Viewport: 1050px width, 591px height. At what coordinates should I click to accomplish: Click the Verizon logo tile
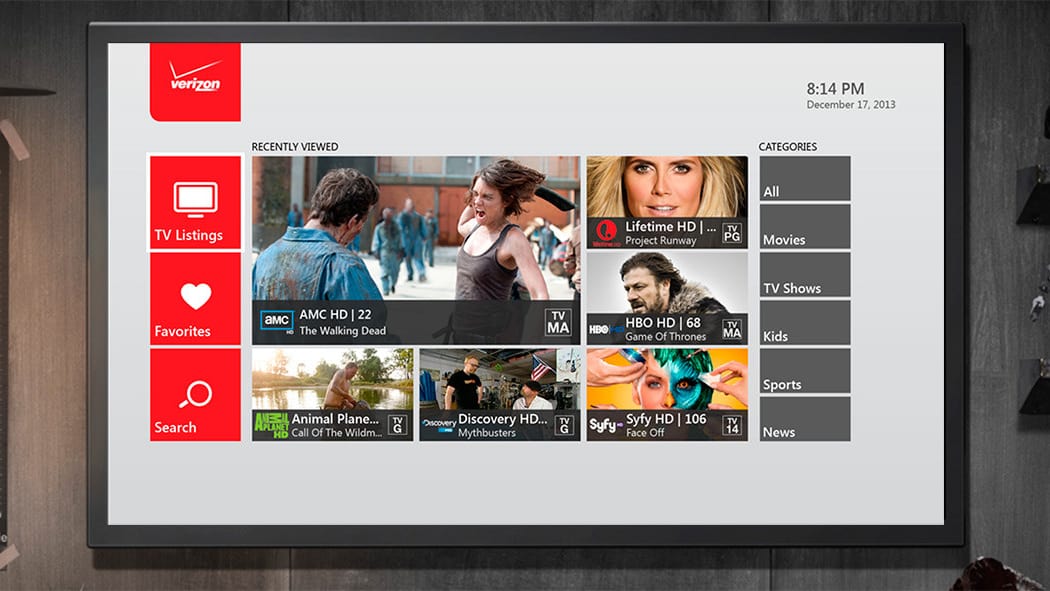point(195,82)
